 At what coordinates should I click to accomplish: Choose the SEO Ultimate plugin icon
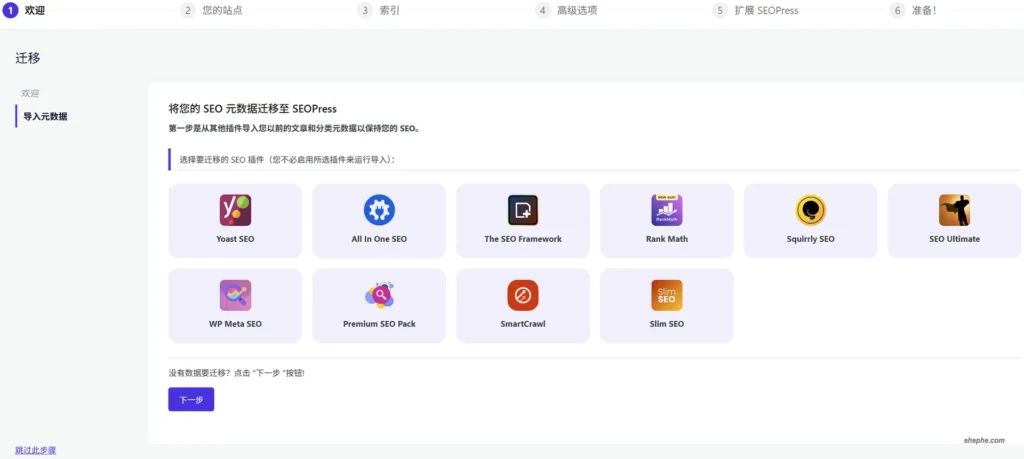(x=954, y=210)
